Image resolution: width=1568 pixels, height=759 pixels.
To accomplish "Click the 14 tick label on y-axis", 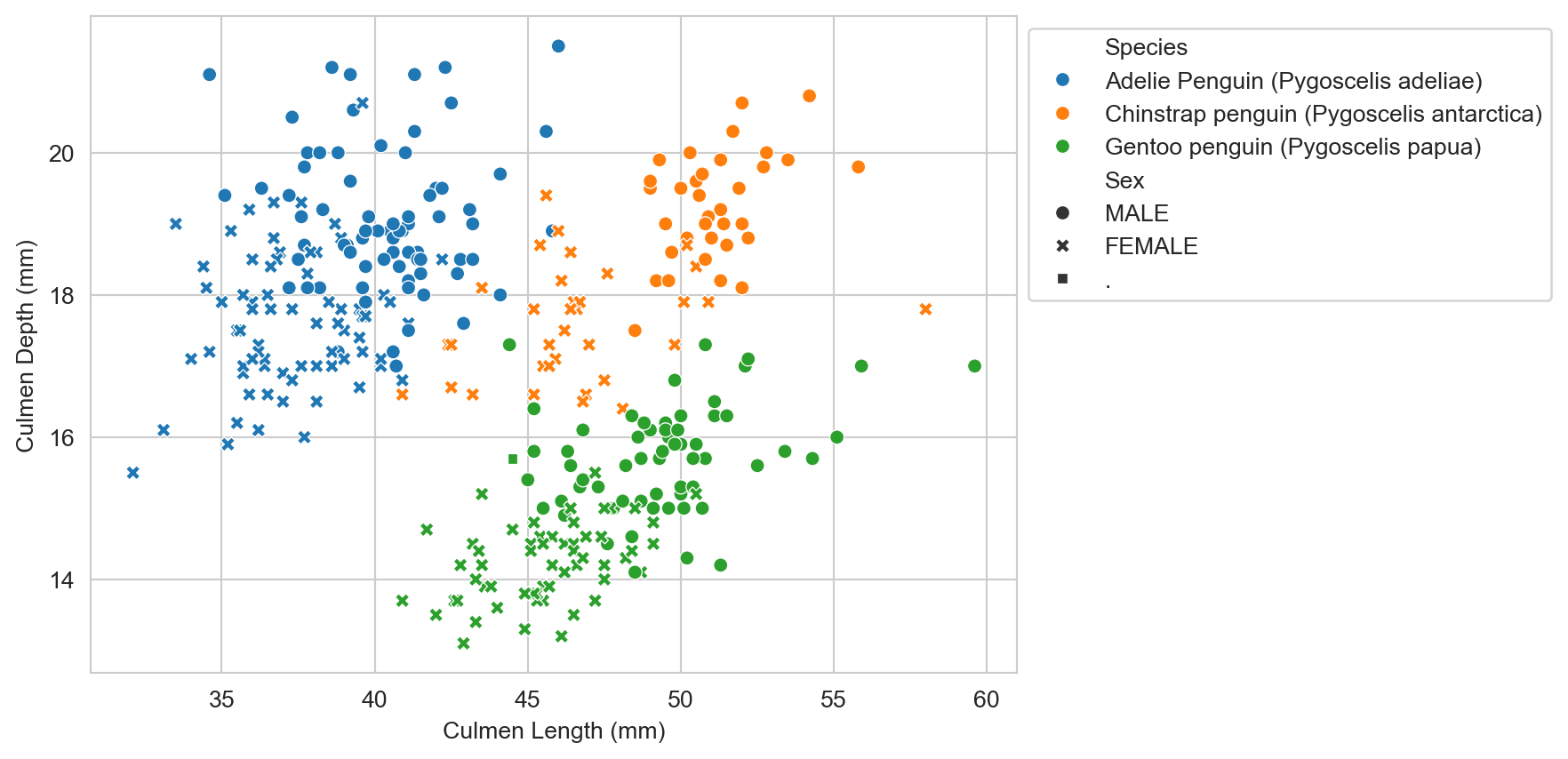I will click(62, 580).
